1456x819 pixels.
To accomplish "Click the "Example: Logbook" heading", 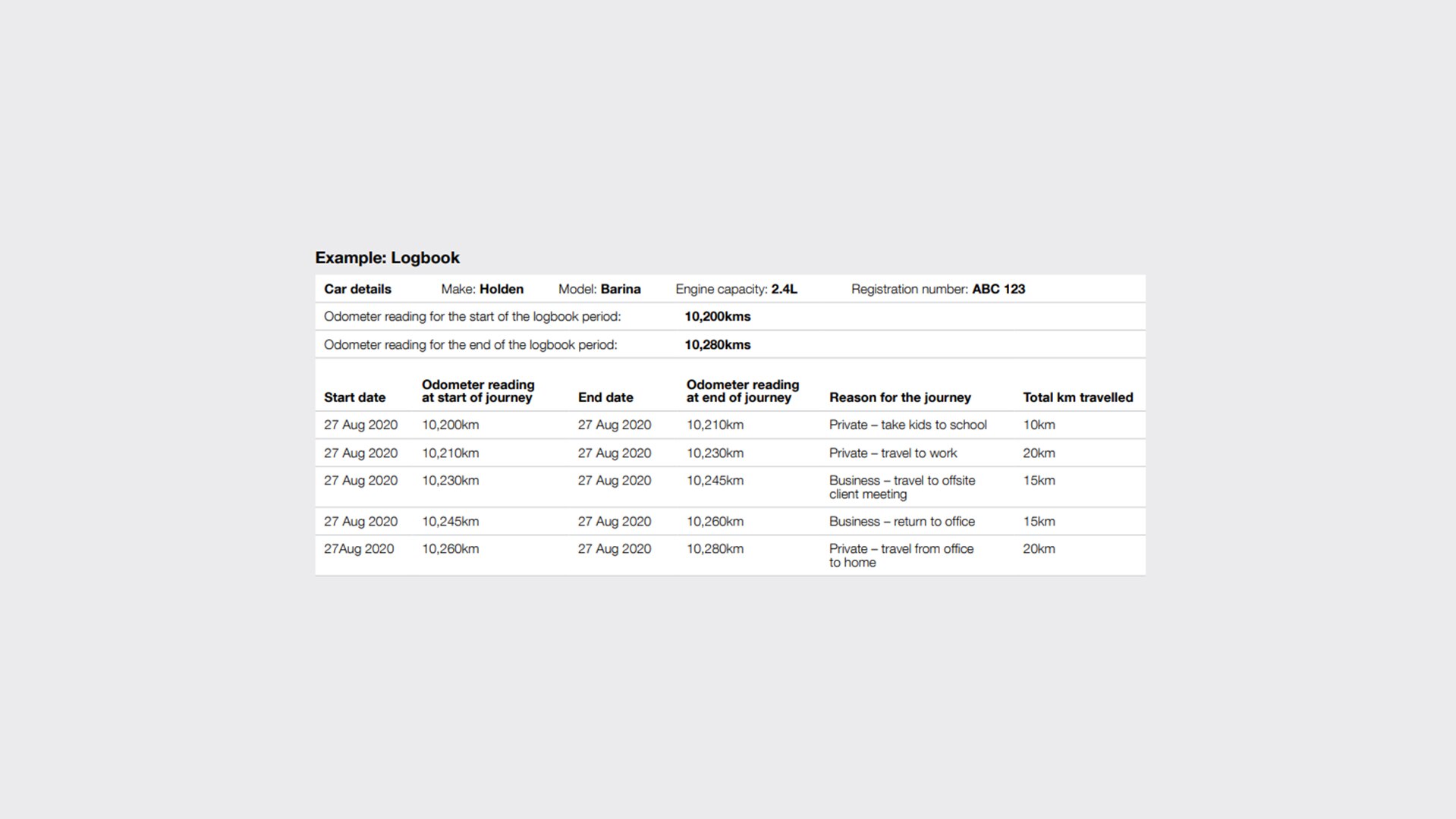I will pyautogui.click(x=387, y=258).
